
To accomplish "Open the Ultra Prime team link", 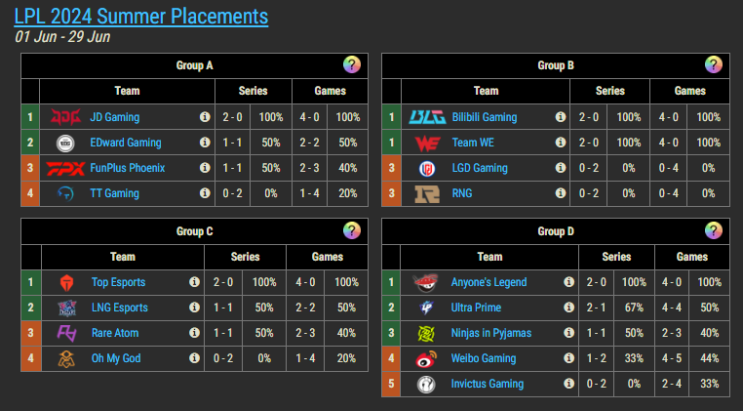I will tap(476, 308).
